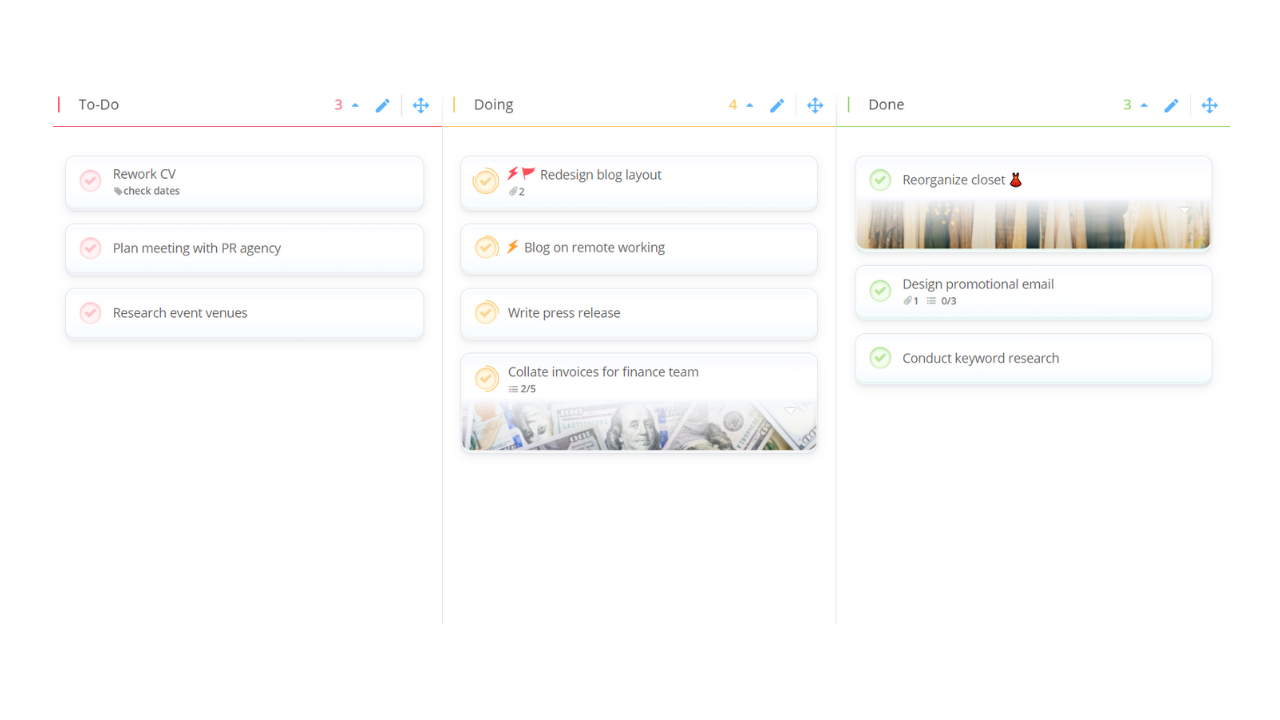Click the 2/5 subtask progress count
Viewport: 1280px width, 720px height.
coord(528,389)
